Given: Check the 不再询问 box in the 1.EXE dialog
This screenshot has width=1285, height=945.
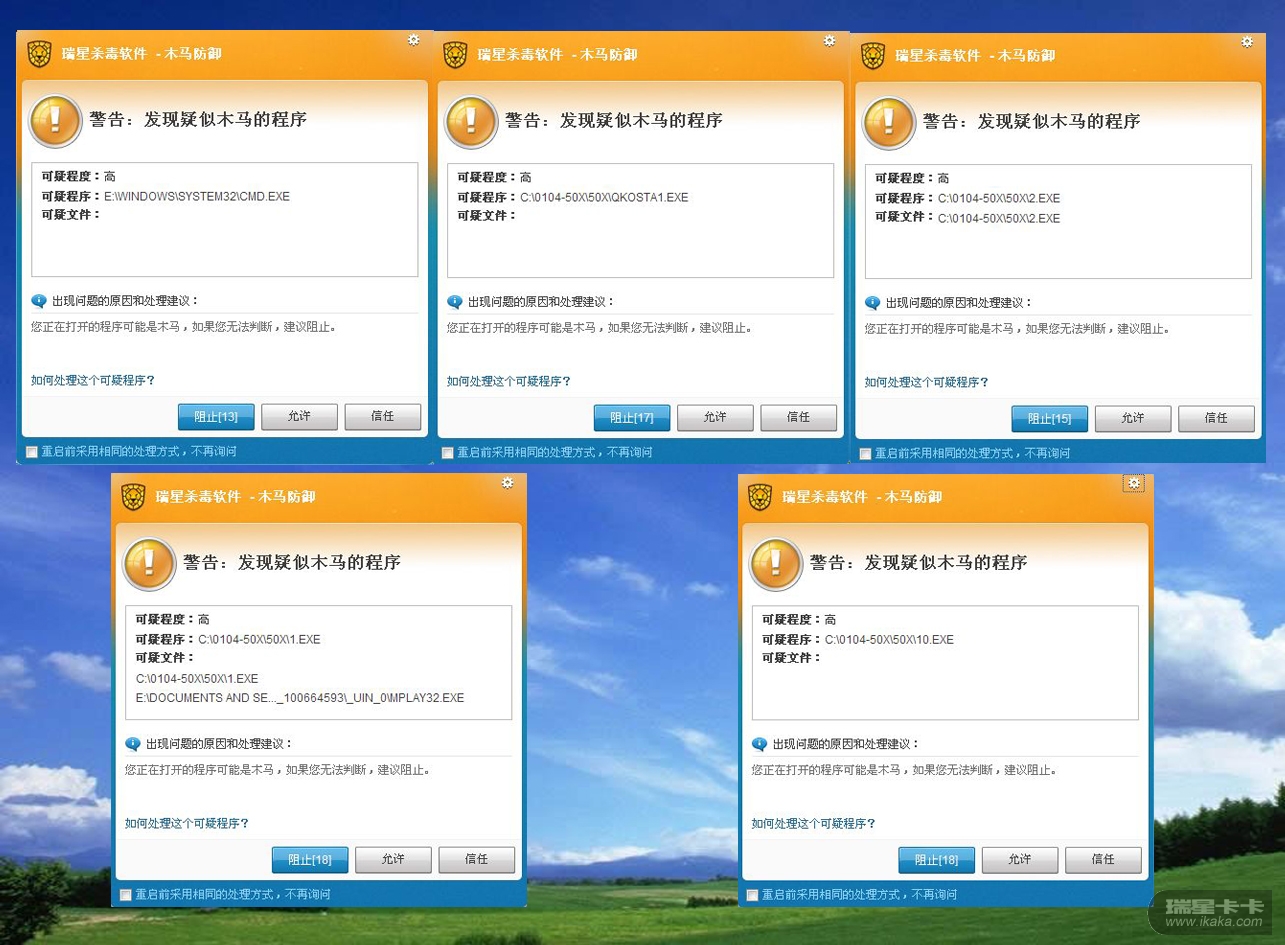Looking at the screenshot, I should 126,895.
